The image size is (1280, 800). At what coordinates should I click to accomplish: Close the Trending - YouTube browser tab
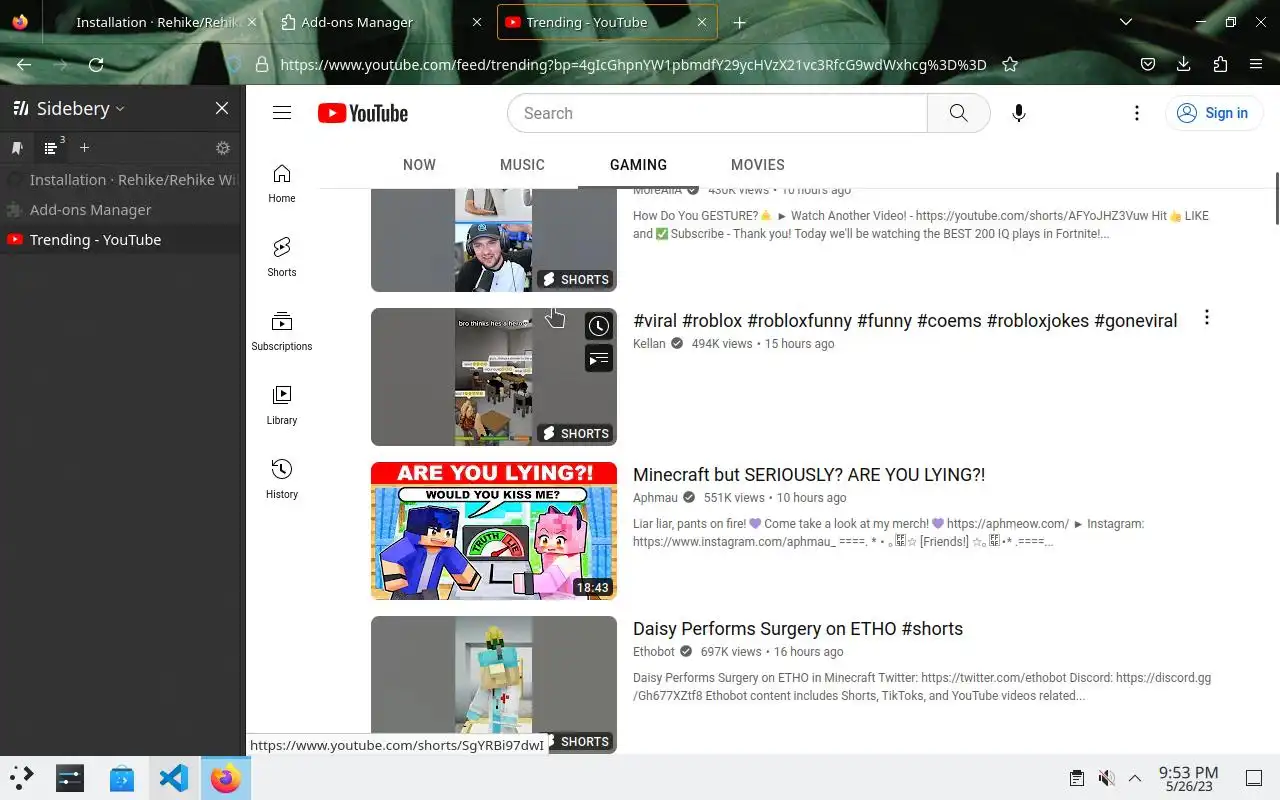coord(702,22)
